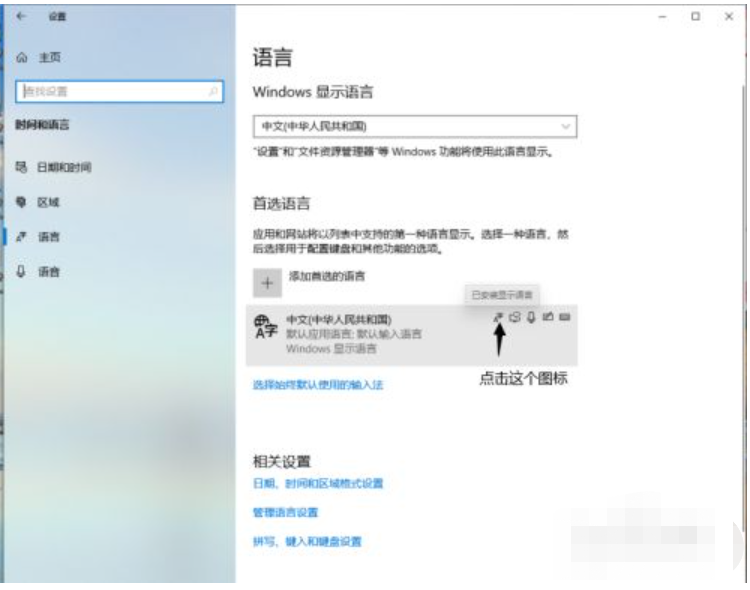
Task: Click the plus button 添加首选的语言
Action: (x=267, y=283)
